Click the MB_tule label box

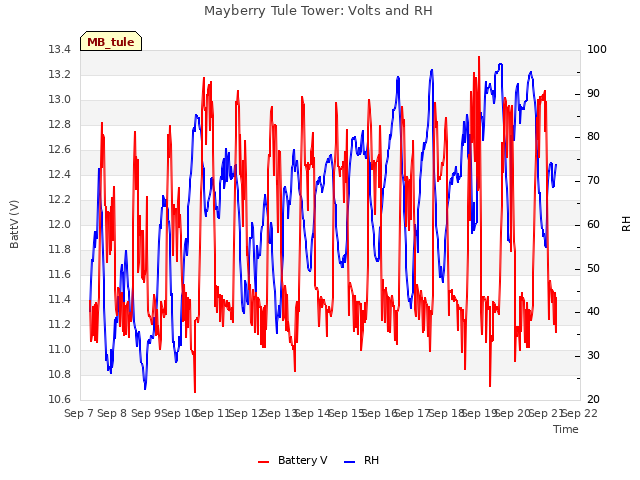[x=111, y=41]
